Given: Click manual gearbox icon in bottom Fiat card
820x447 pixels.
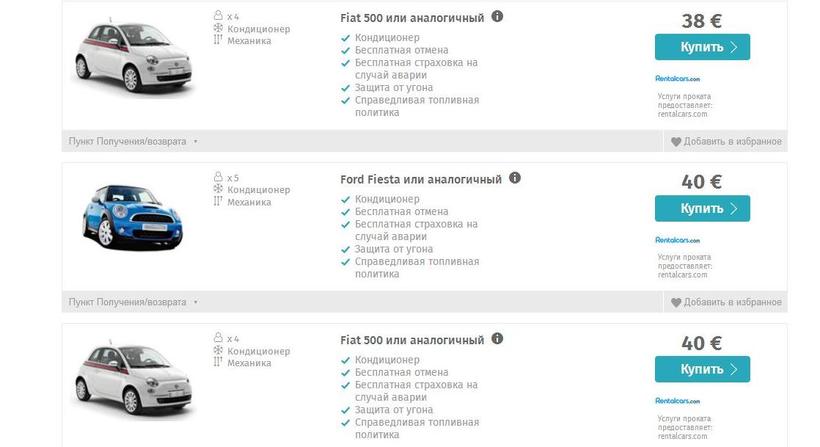Looking at the screenshot, I should coord(217,364).
